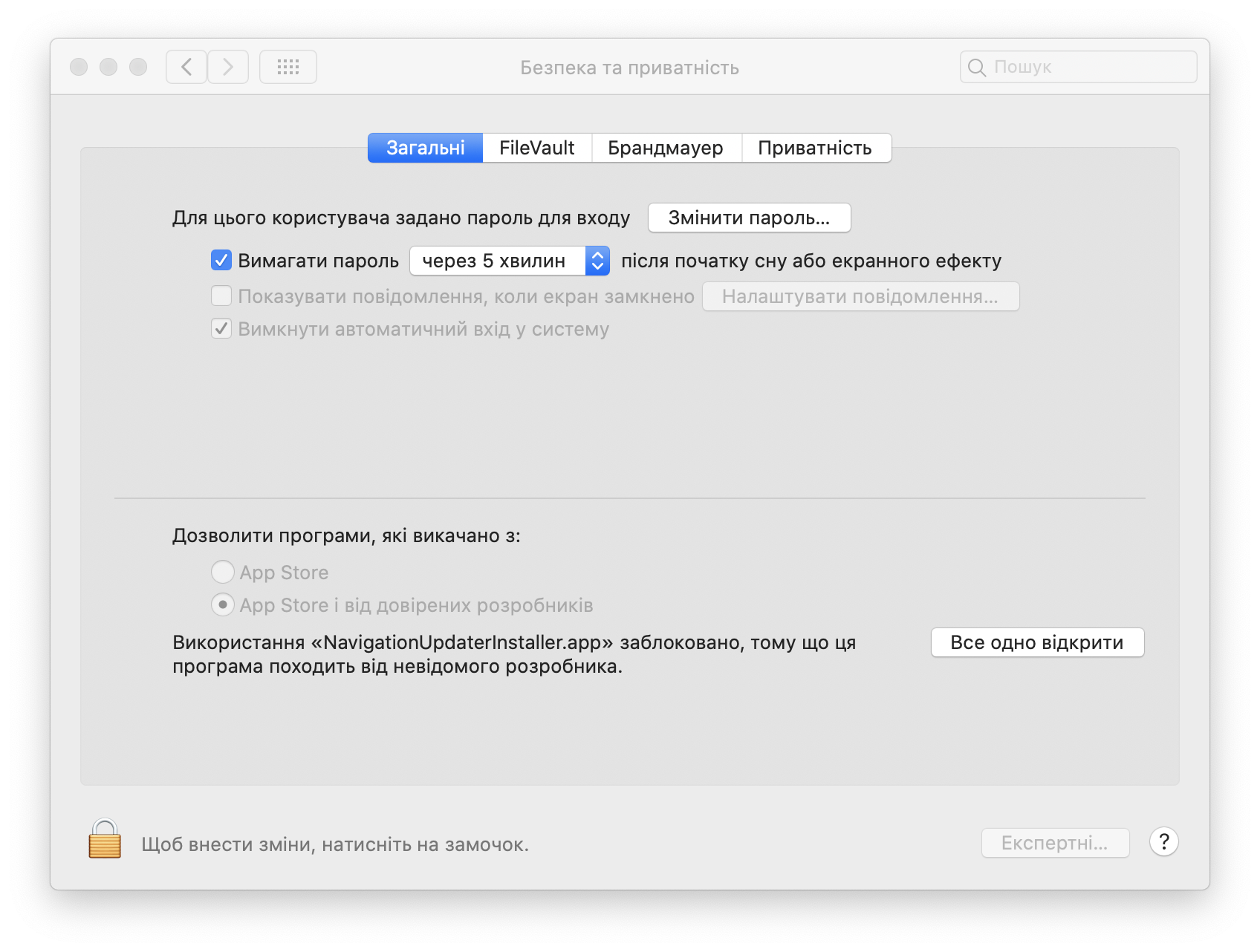Click the padlock icon to unlock changes
The height and width of the screenshot is (952, 1260).
105,839
